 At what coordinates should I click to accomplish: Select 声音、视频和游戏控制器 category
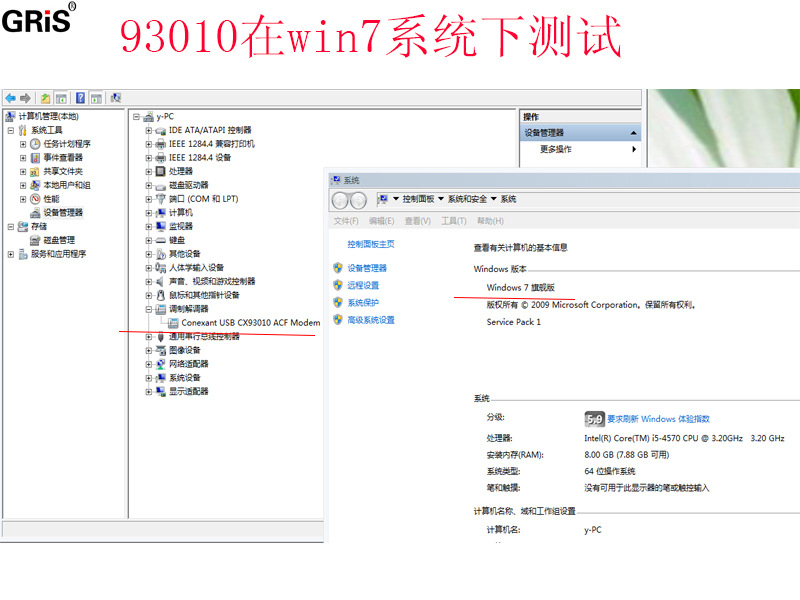coord(212,281)
